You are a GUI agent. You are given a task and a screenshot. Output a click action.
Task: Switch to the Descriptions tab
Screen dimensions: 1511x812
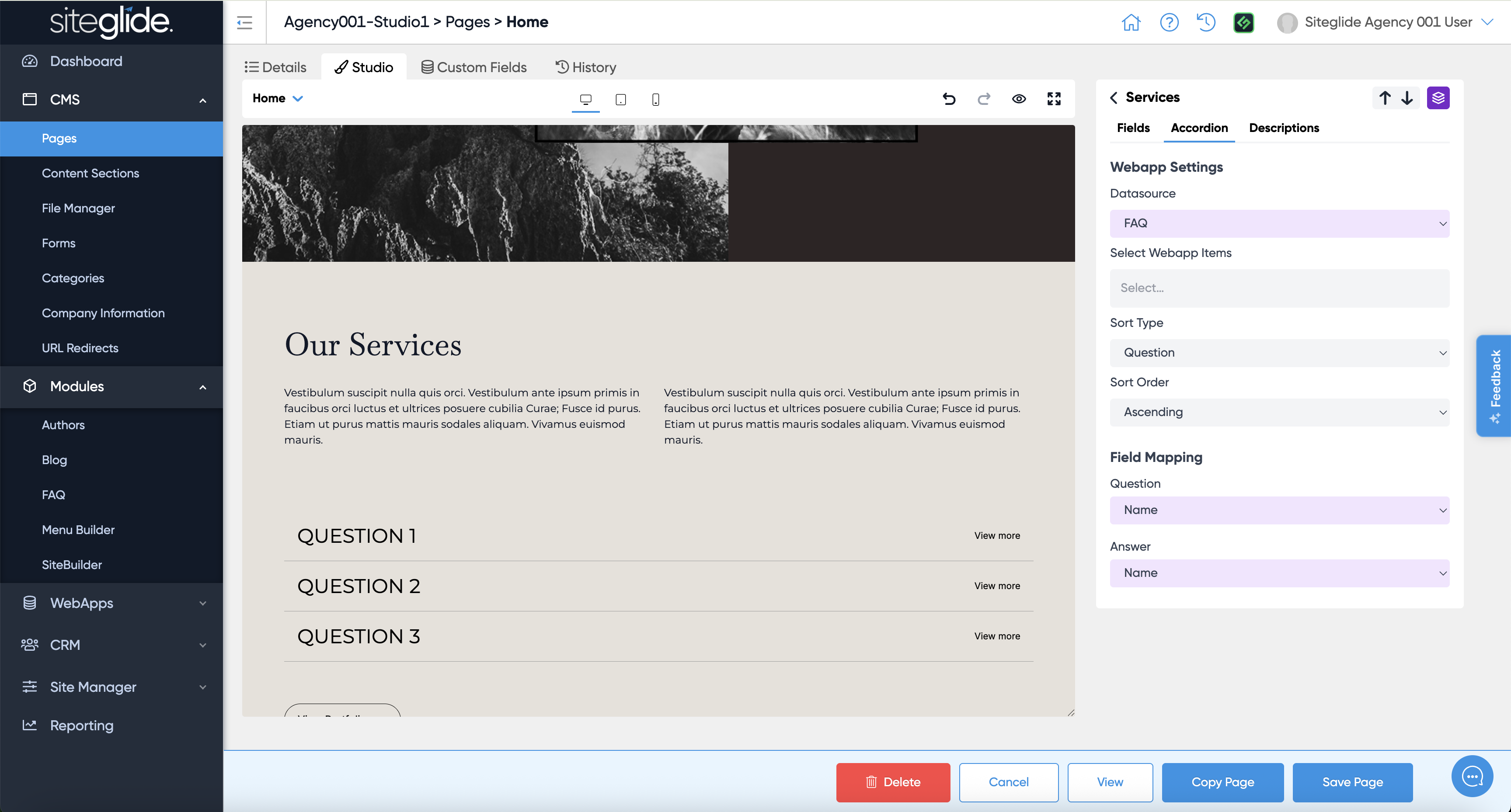1283,128
